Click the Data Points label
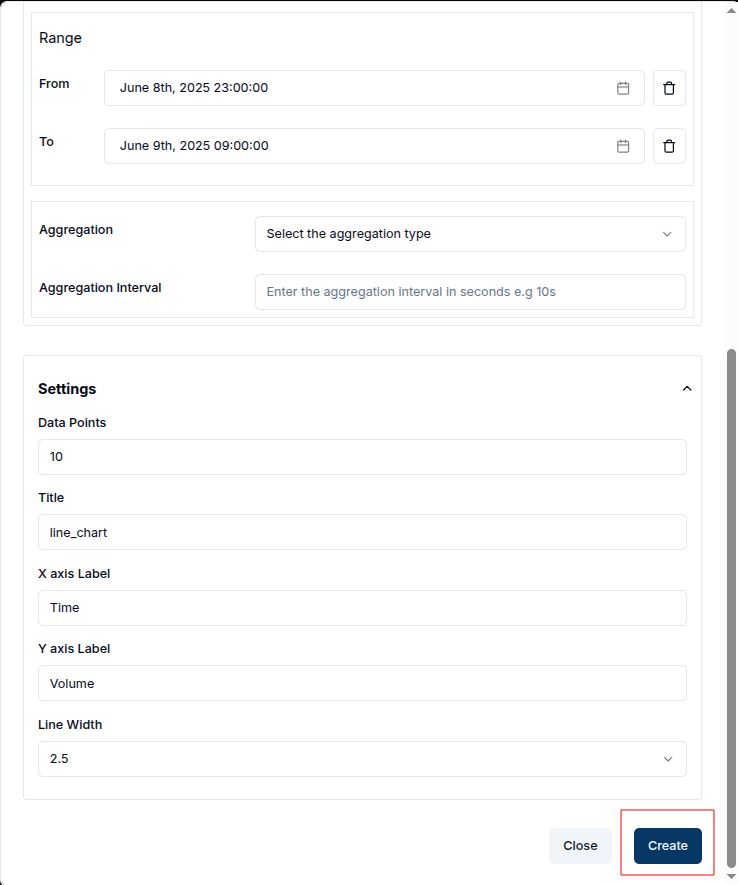This screenshot has width=738, height=885. click(x=72, y=423)
